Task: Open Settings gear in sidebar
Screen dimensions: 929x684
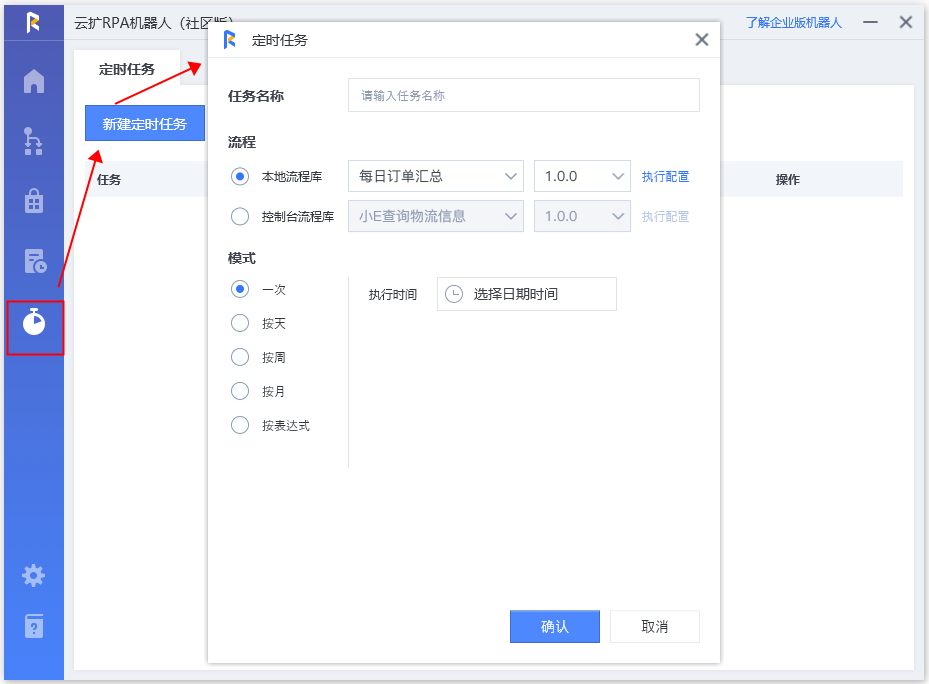Action: click(33, 575)
